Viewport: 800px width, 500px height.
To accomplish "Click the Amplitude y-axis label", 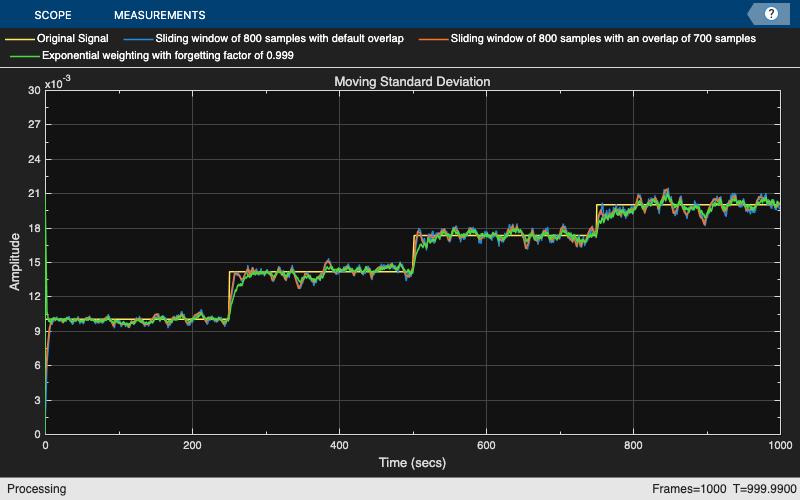I will point(15,262).
